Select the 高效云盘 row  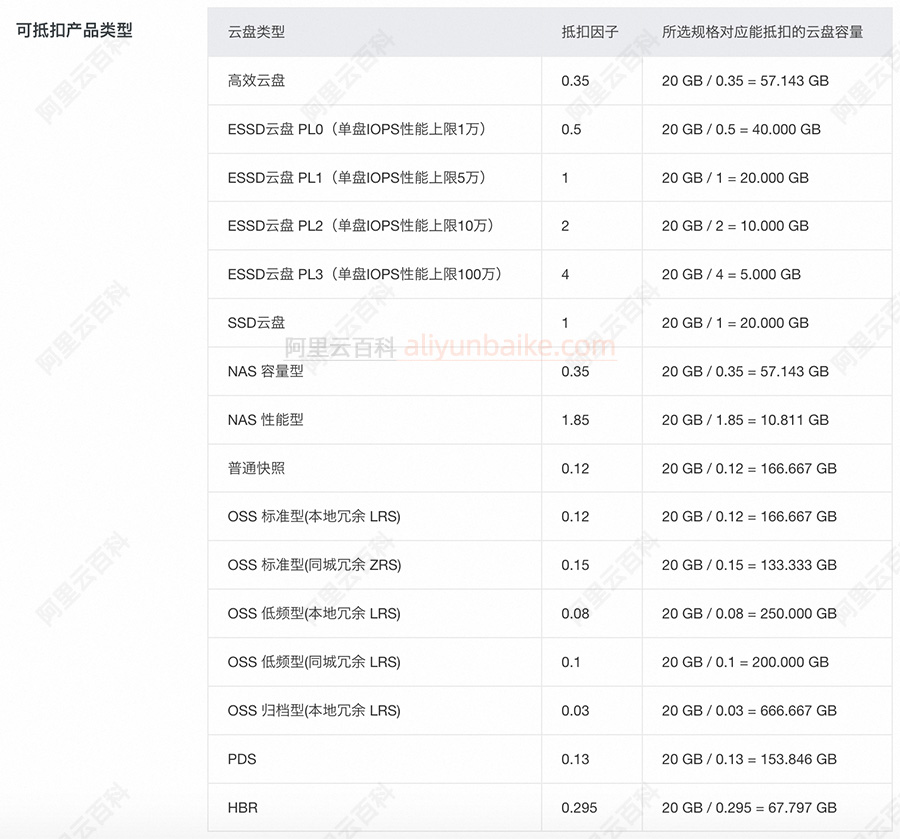255,80
